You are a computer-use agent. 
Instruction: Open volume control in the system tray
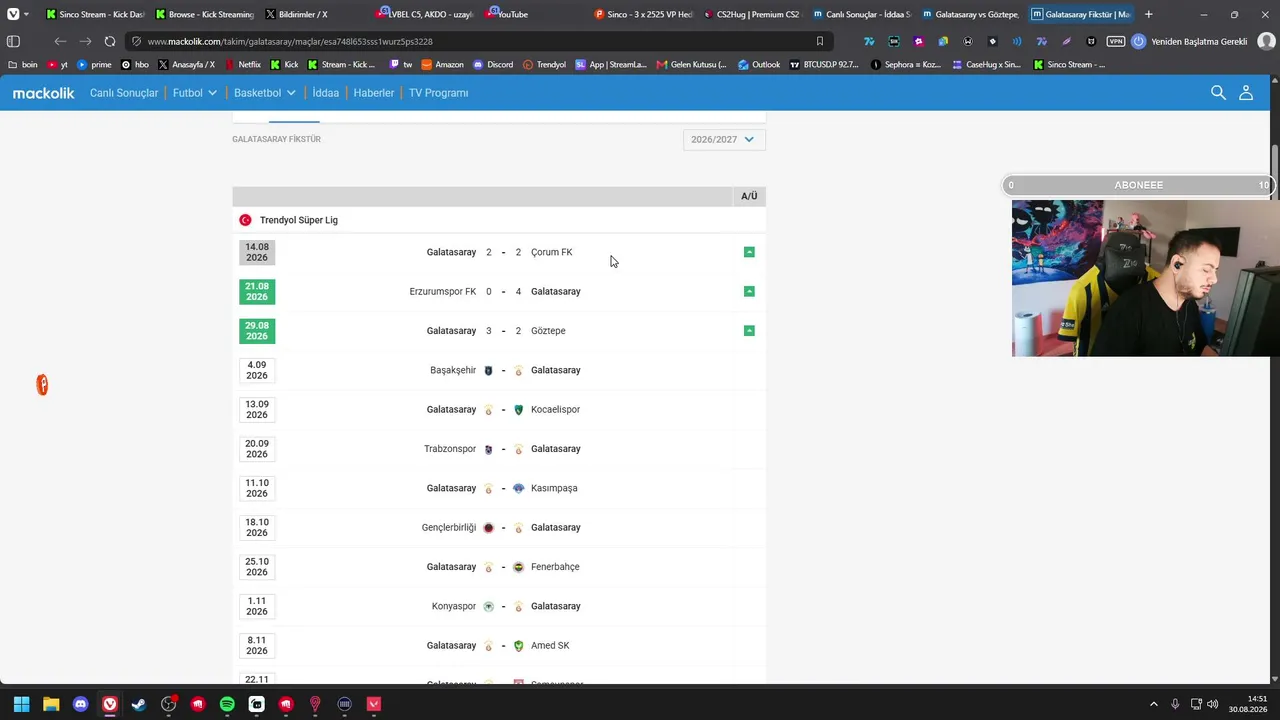(1212, 704)
